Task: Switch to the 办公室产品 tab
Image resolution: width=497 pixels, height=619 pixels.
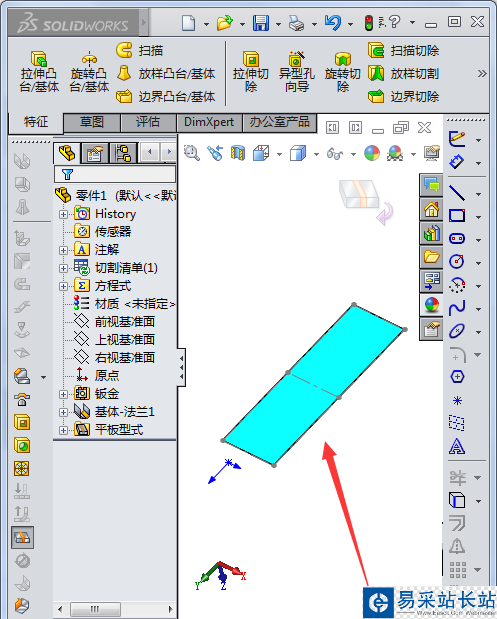Action: coord(279,122)
